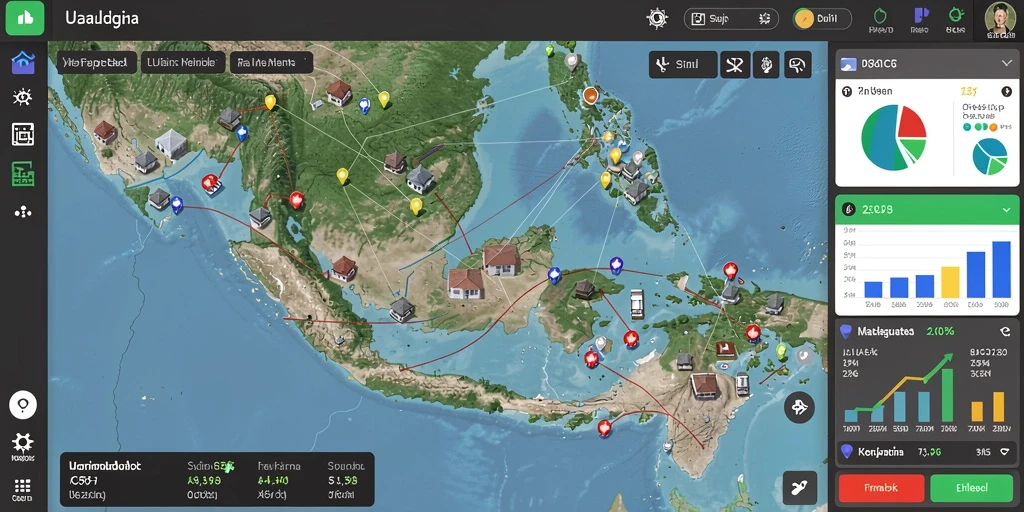Select the green buildings sidebar icon
Viewport: 1024px width, 512px height.
[x=23, y=173]
